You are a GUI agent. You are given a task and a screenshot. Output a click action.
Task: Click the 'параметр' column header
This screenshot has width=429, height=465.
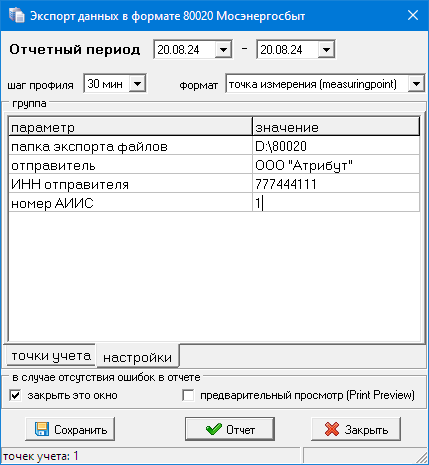point(130,127)
